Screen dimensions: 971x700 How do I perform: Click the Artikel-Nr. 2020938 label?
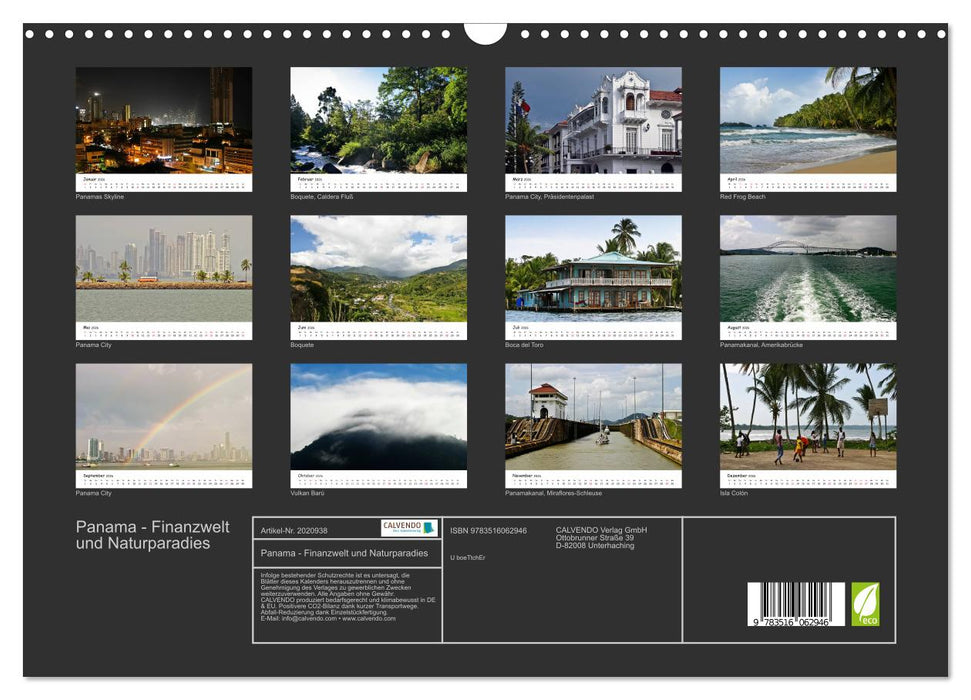(x=292, y=529)
